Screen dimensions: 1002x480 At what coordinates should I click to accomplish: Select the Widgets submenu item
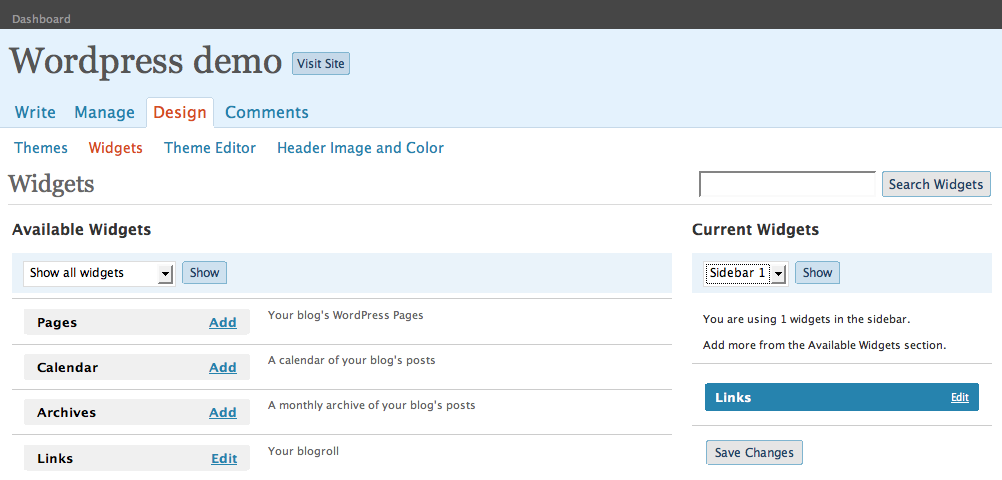tap(116, 148)
